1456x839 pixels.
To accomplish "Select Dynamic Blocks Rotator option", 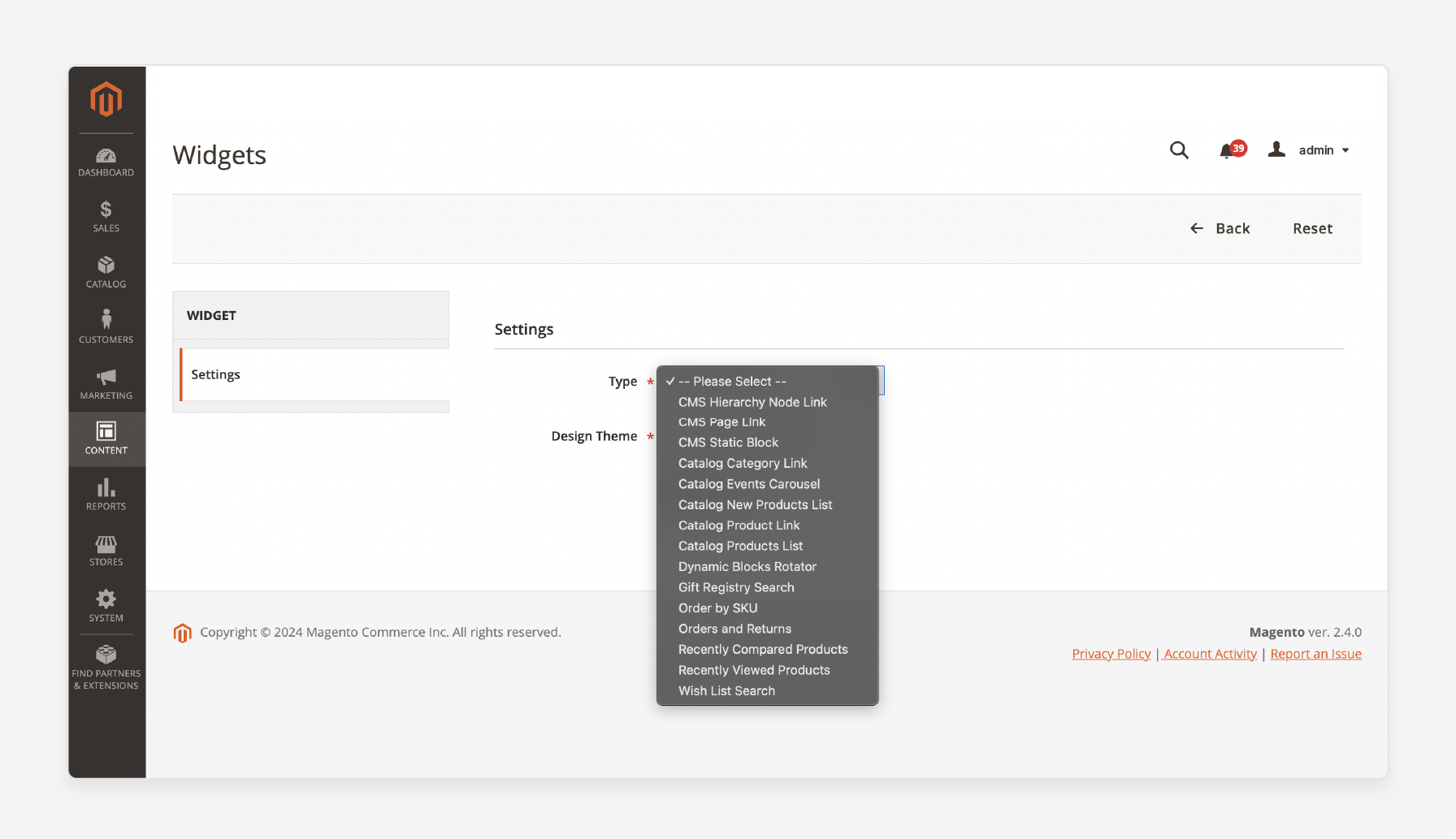I will point(767,567).
